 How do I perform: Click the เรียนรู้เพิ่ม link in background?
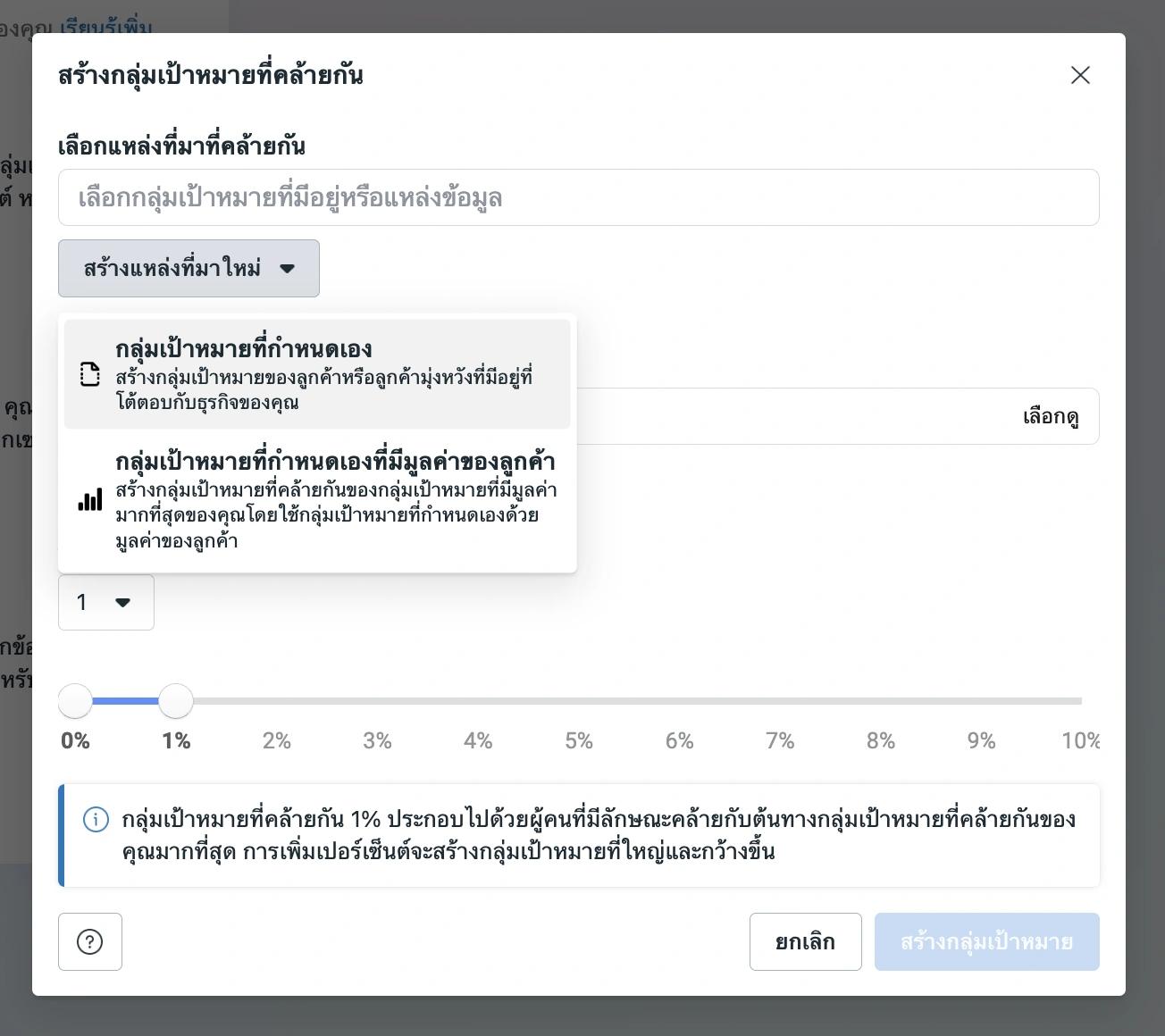point(107,27)
